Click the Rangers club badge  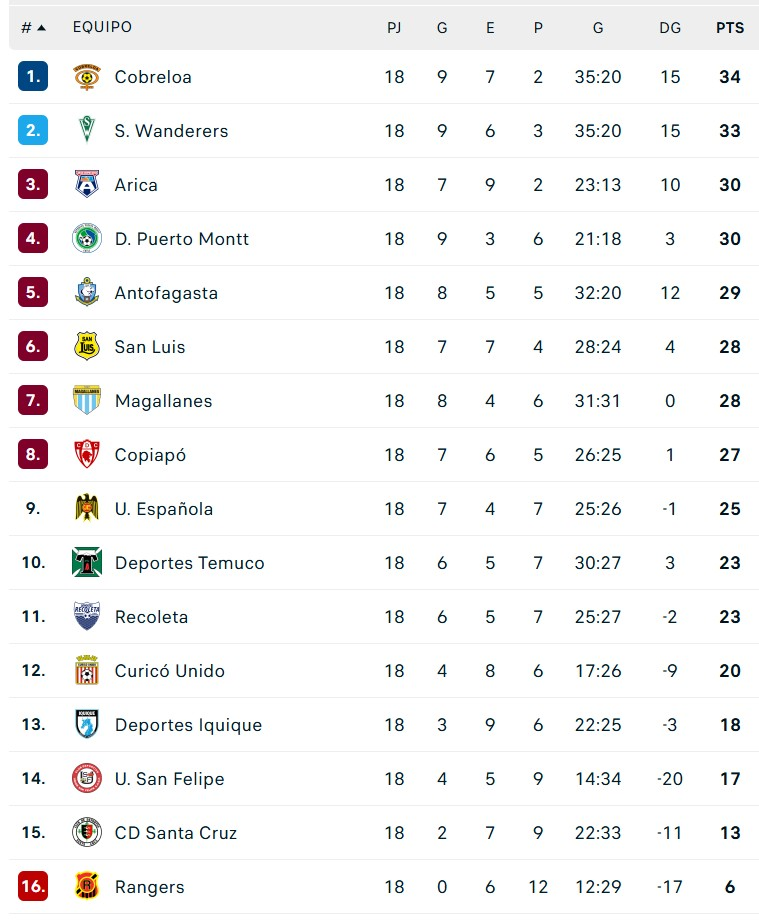(x=86, y=886)
